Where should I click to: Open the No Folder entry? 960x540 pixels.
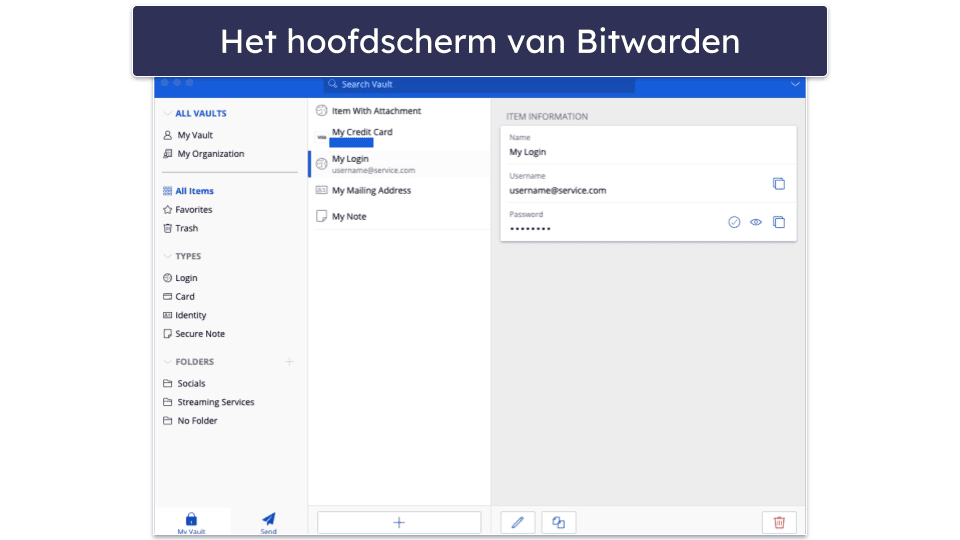[190, 421]
